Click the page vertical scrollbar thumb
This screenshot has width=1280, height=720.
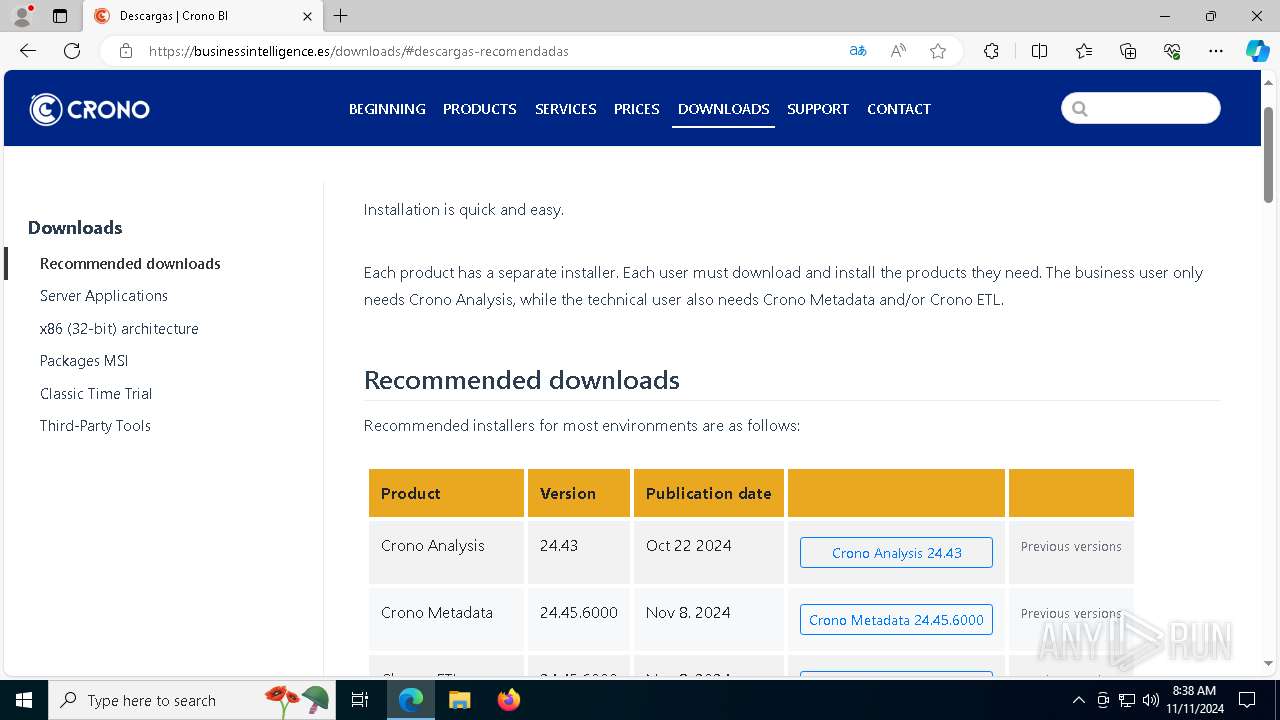(1269, 155)
